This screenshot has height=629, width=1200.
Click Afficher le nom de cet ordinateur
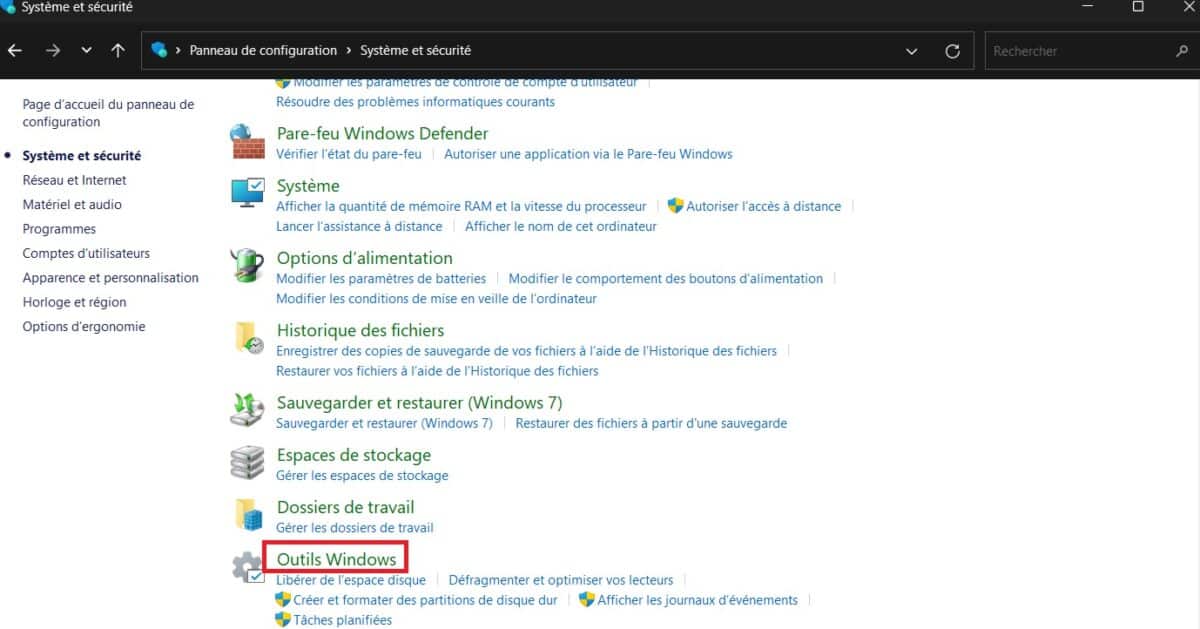coord(561,226)
